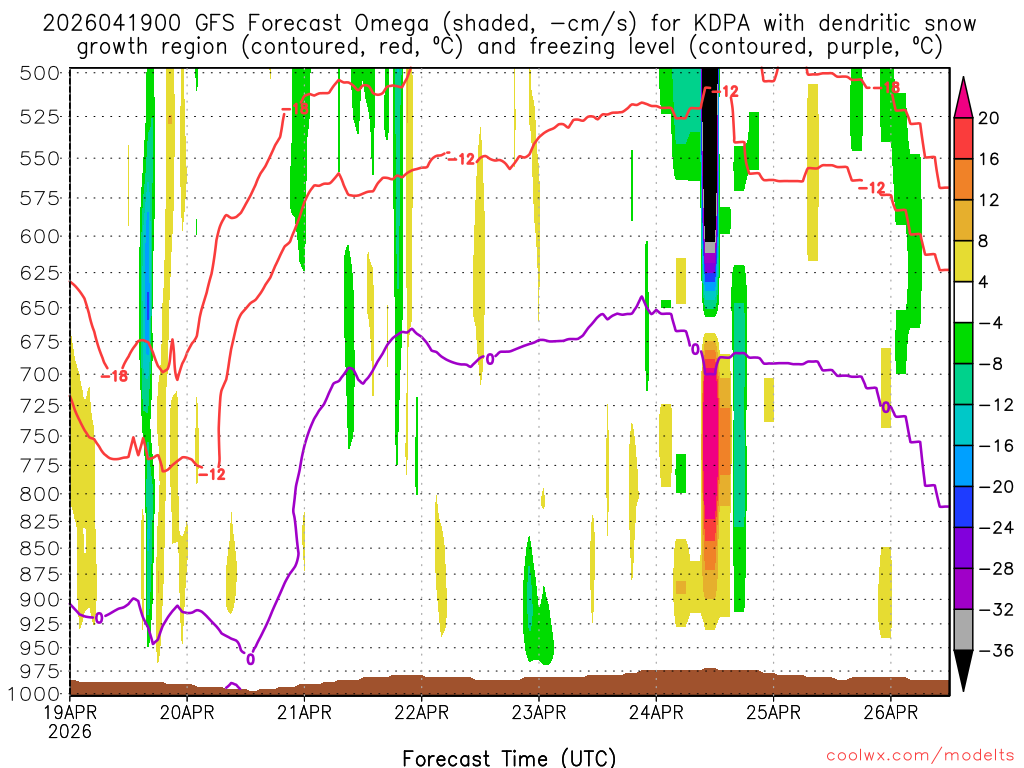Click the Forecast Time (UTC) axis title
This screenshot has height=768, width=1024.
(x=509, y=758)
